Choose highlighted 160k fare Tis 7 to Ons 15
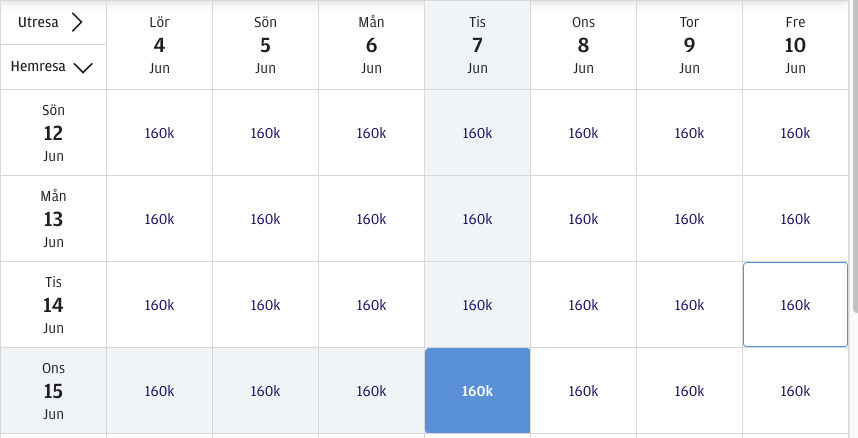This screenshot has width=858, height=438. (x=477, y=391)
